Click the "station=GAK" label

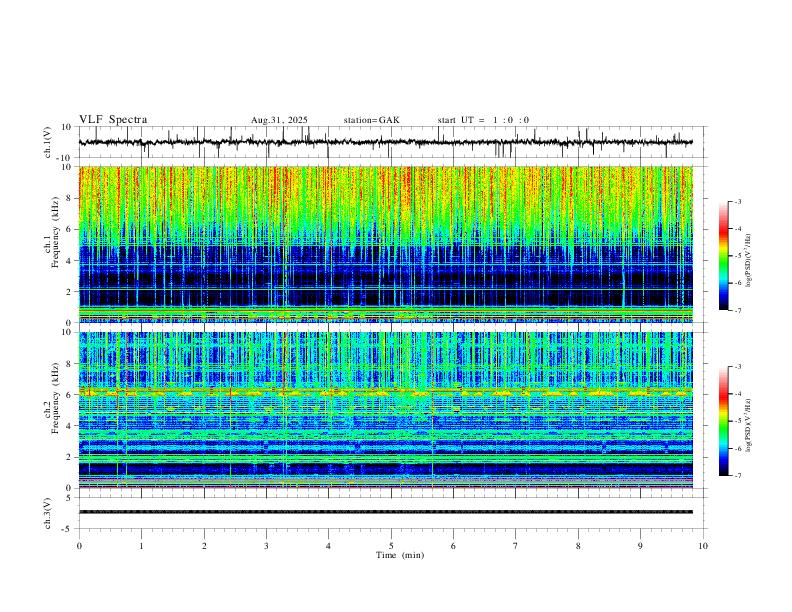[x=372, y=120]
